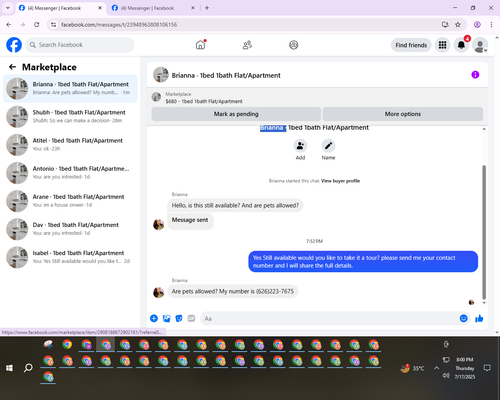Open weather 35°C widget in taskbar
Image resolution: width=500 pixels, height=400 pixels.
(x=413, y=368)
